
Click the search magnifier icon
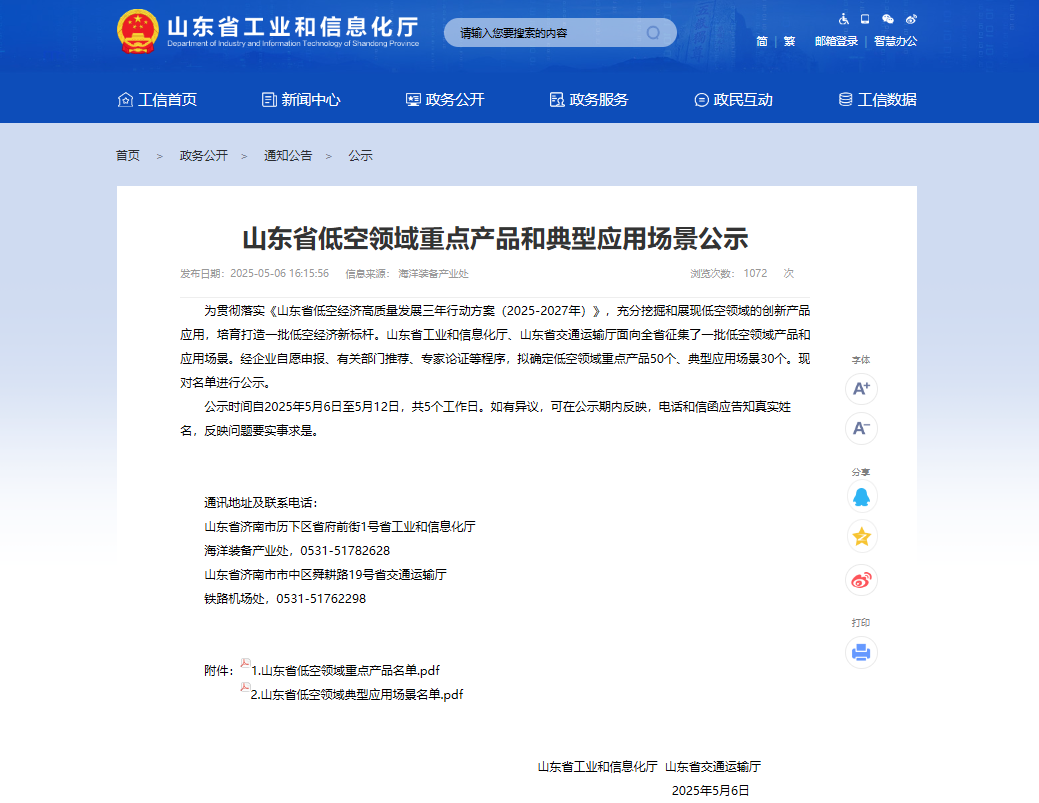pyautogui.click(x=653, y=32)
